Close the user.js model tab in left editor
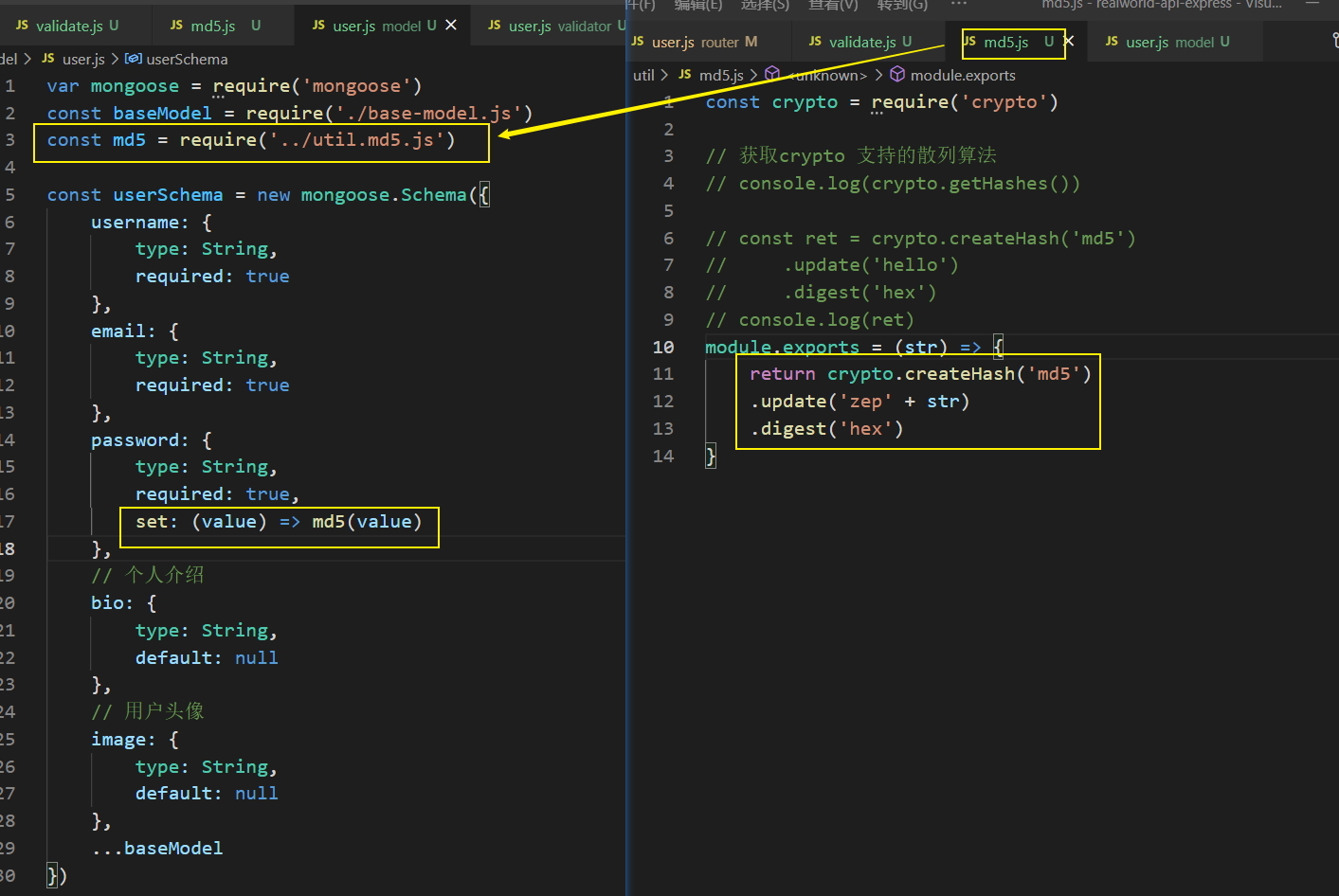This screenshot has width=1339, height=896. click(451, 25)
